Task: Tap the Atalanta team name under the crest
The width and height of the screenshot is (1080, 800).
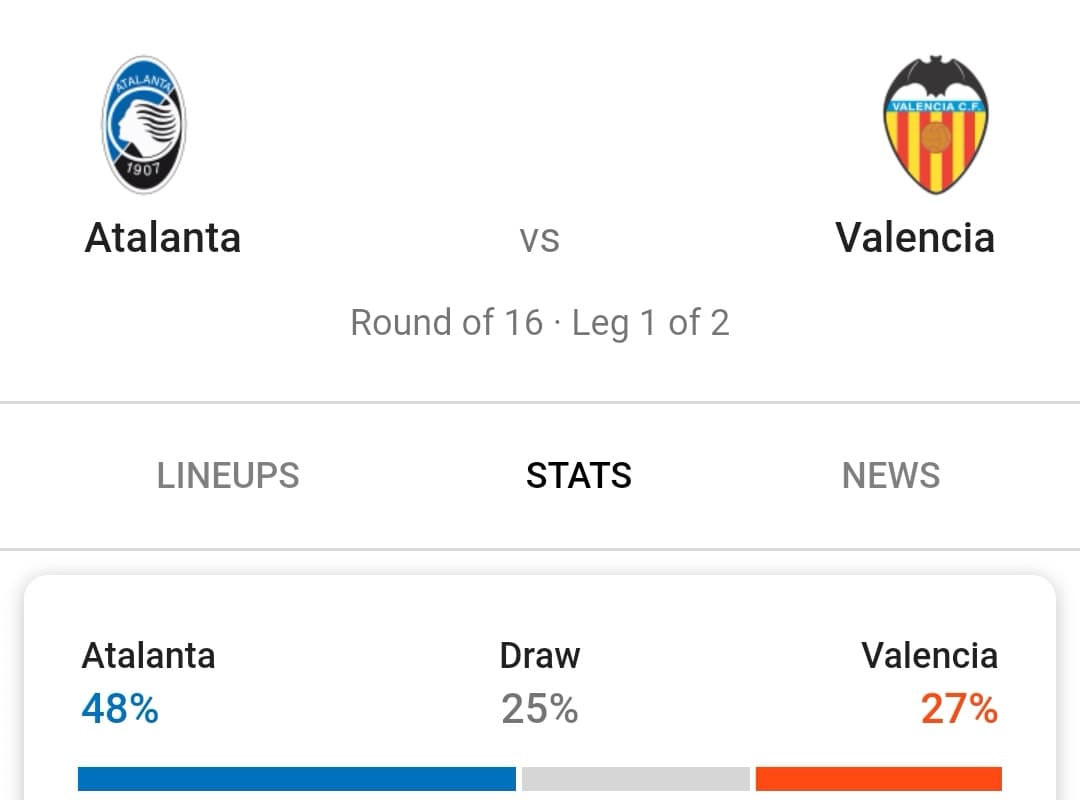Action: click(163, 238)
